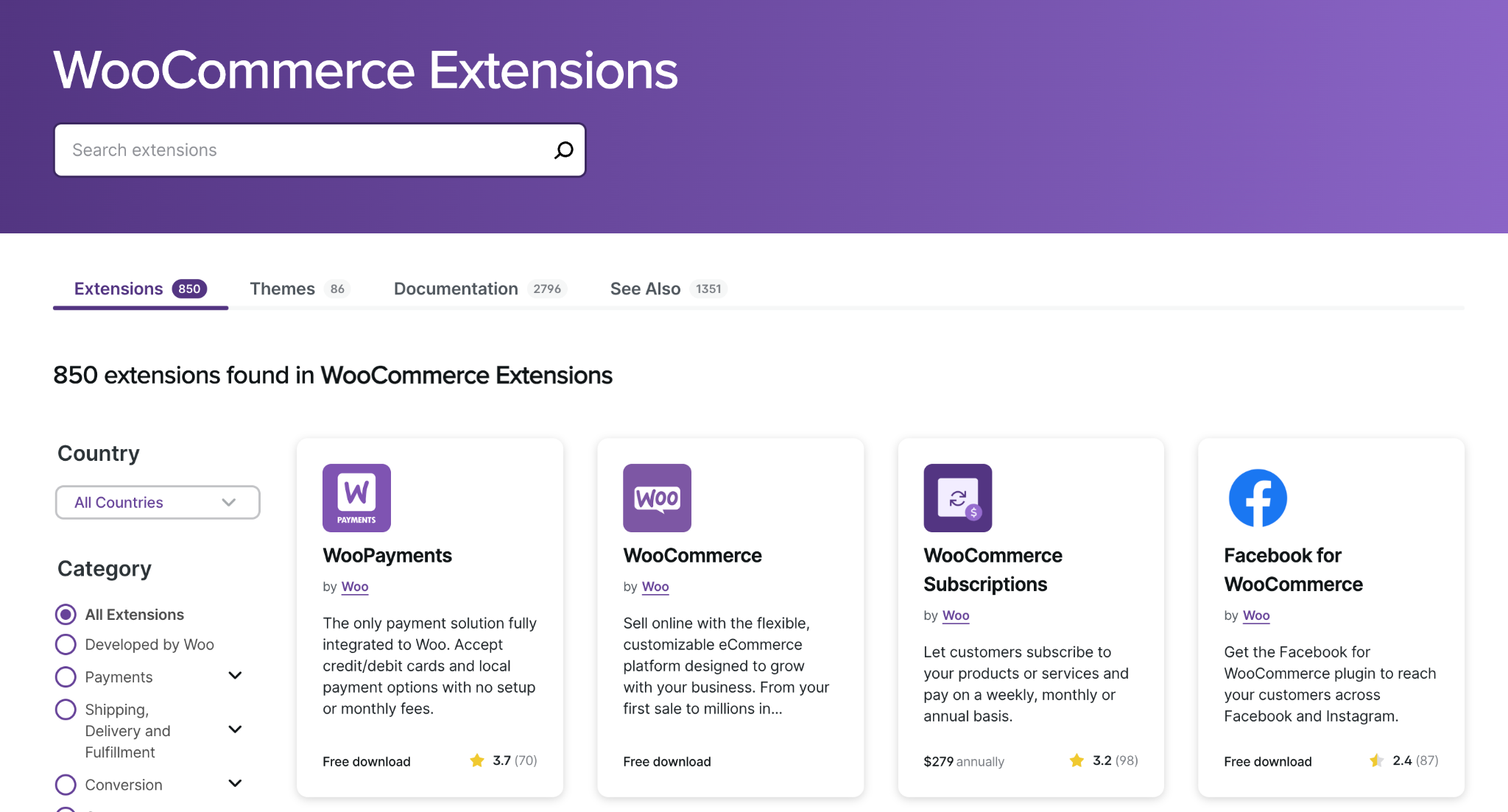Focus the Search extensions field
The image size is (1508, 812).
(320, 150)
